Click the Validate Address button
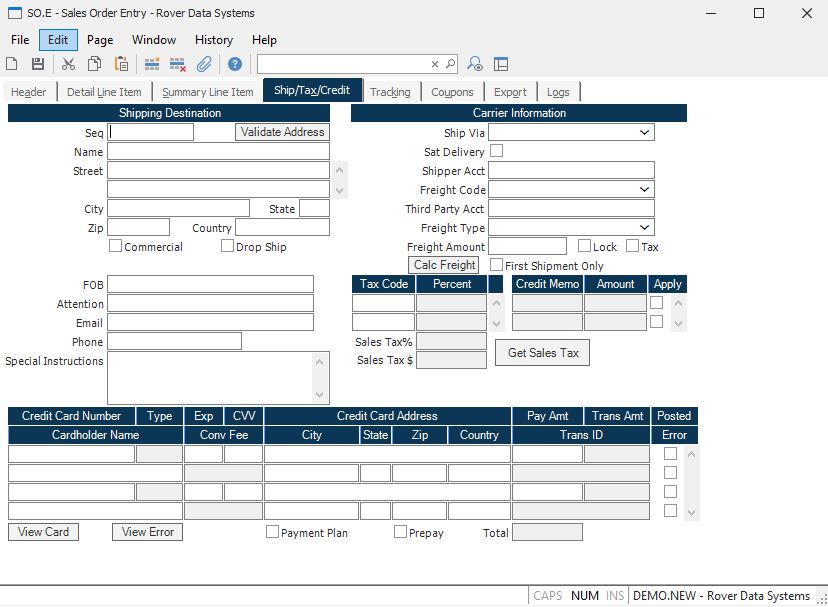Screen dimensions: 828x607 pos(282,132)
